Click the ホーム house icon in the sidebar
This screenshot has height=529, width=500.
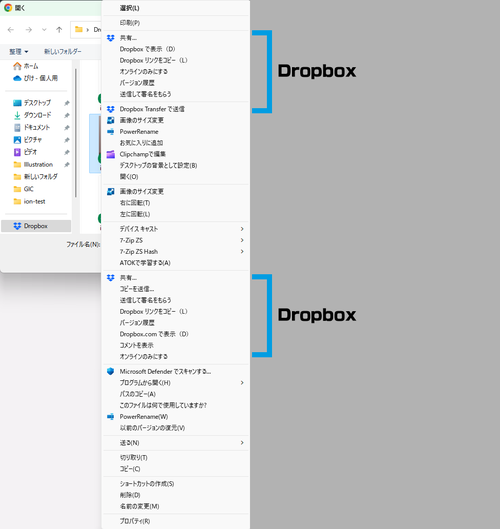coord(17,66)
